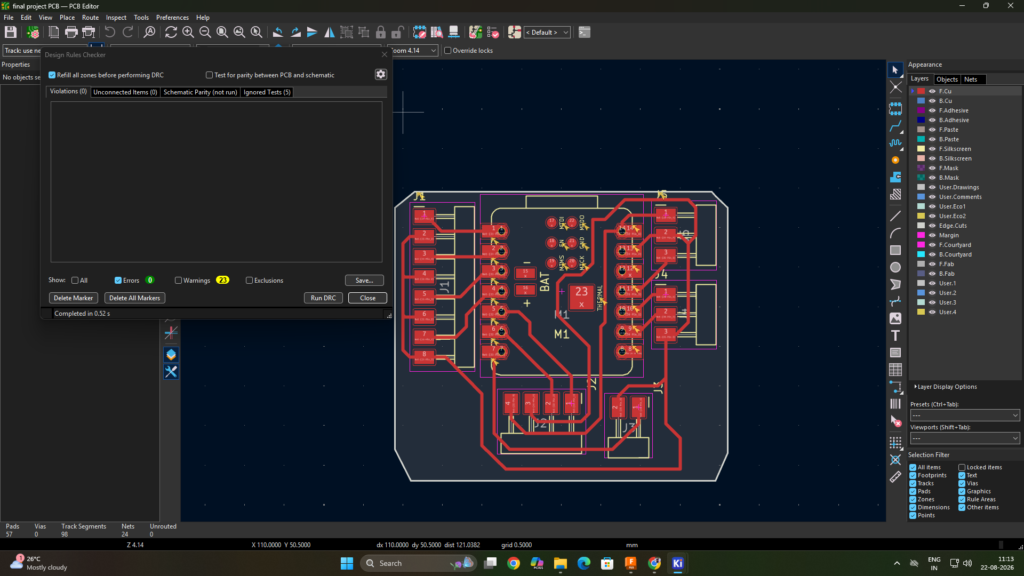Click Close in Design Rules Checker
This screenshot has height=576, width=1024.
(x=368, y=298)
